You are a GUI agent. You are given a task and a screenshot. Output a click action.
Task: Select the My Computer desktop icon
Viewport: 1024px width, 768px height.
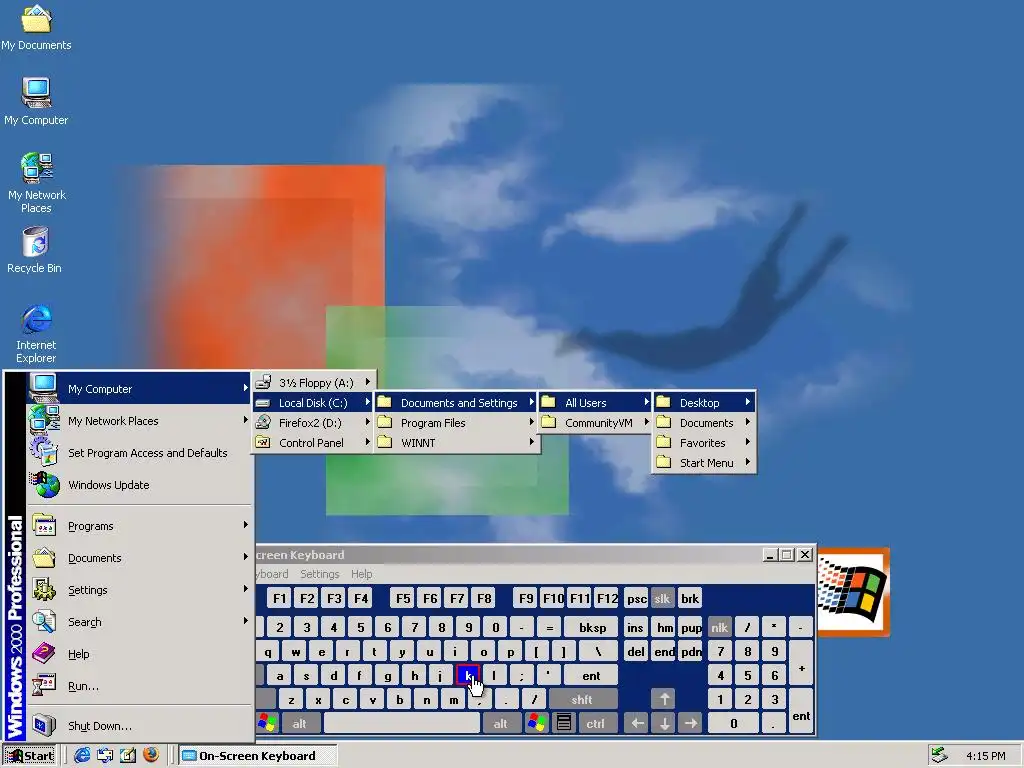[x=36, y=101]
